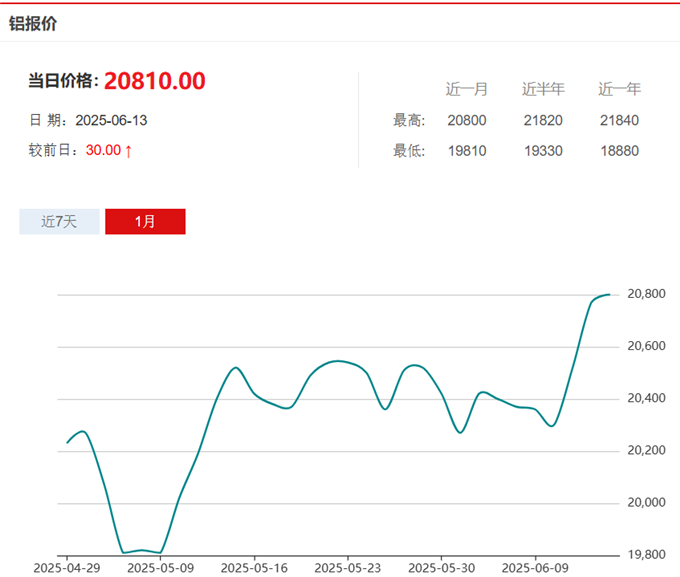Select the red 1月 tab

(145, 221)
